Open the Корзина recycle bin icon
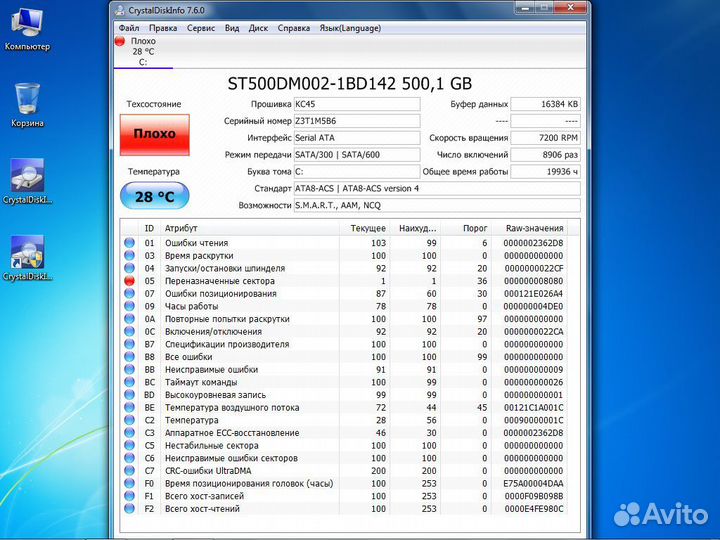Image resolution: width=720 pixels, height=540 pixels. coord(27,105)
